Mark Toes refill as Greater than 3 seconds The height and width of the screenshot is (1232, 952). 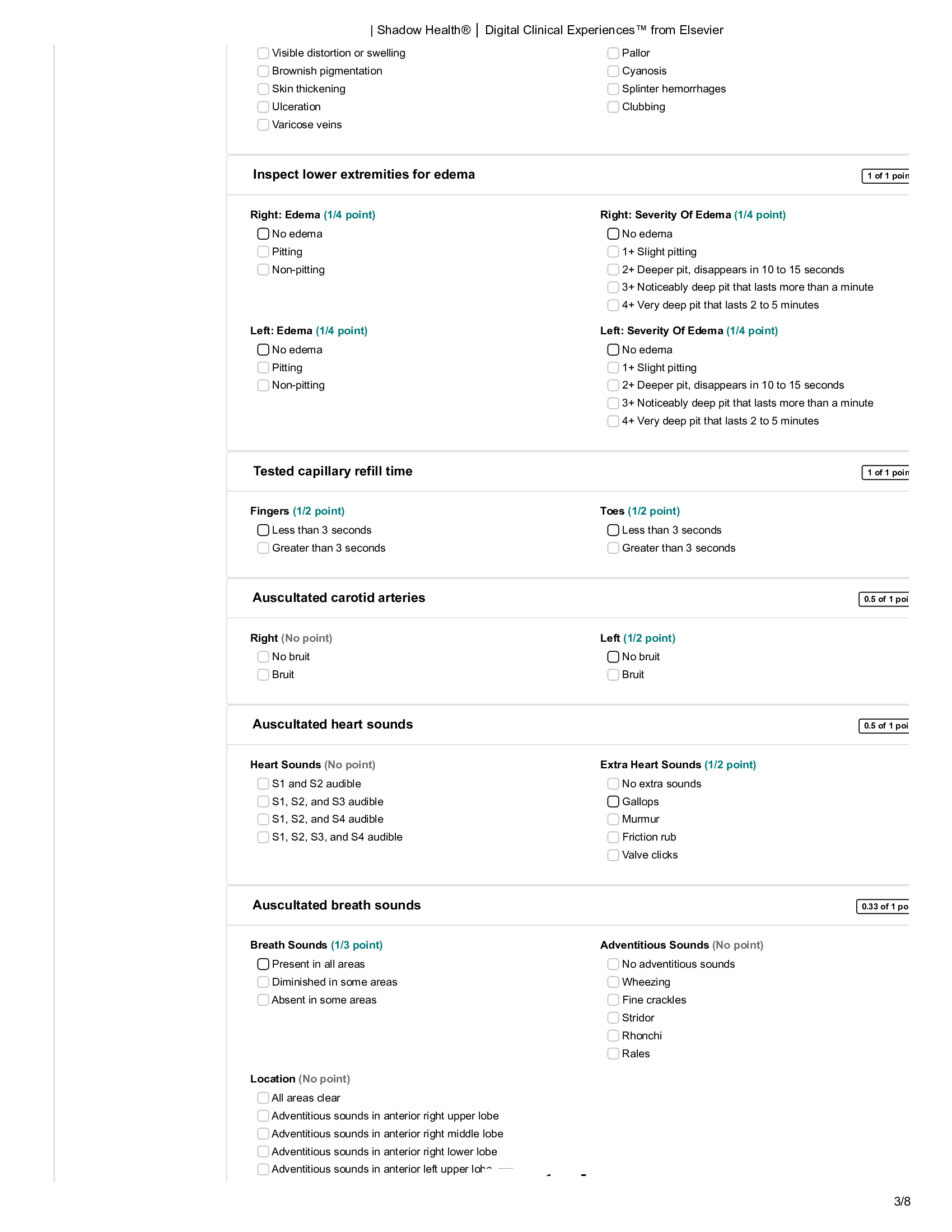[613, 548]
